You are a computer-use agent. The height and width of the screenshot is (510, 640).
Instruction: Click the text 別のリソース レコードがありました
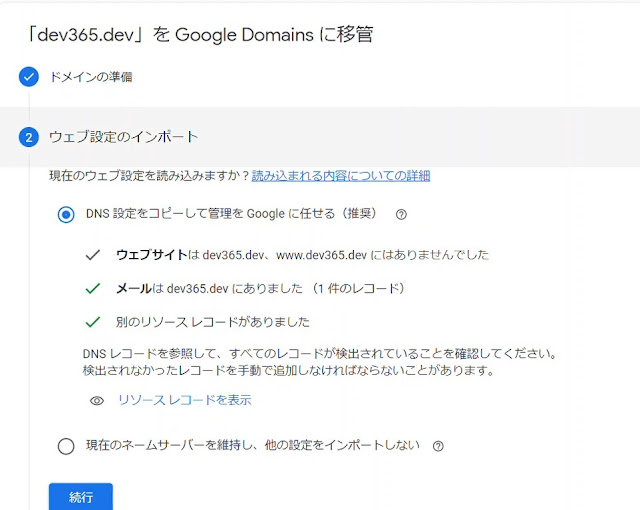[x=213, y=322]
